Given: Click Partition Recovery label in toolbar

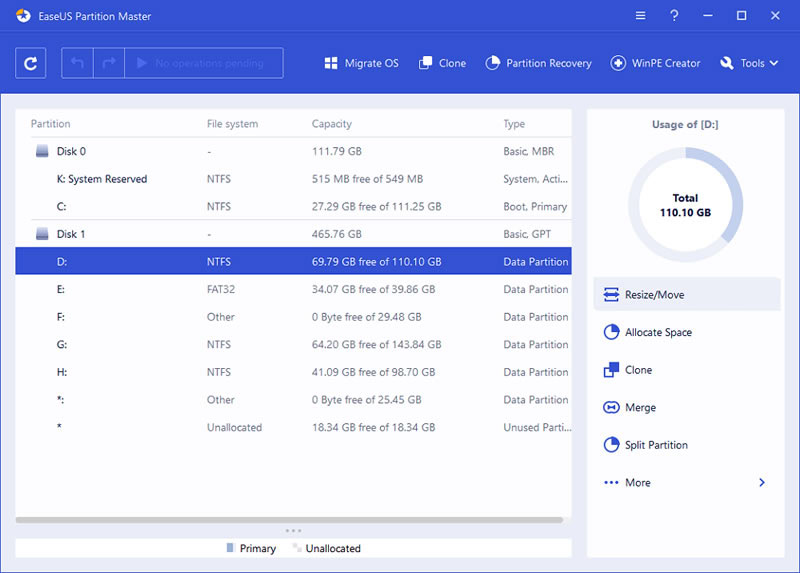Looking at the screenshot, I should (x=548, y=63).
